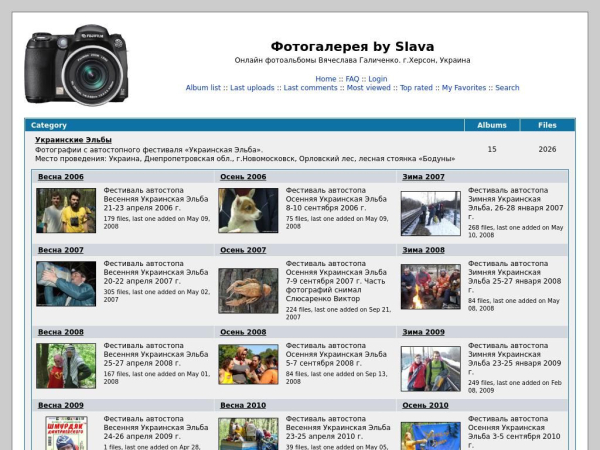The height and width of the screenshot is (450, 600).
Task: Click the Files column header
Action: pyautogui.click(x=547, y=125)
